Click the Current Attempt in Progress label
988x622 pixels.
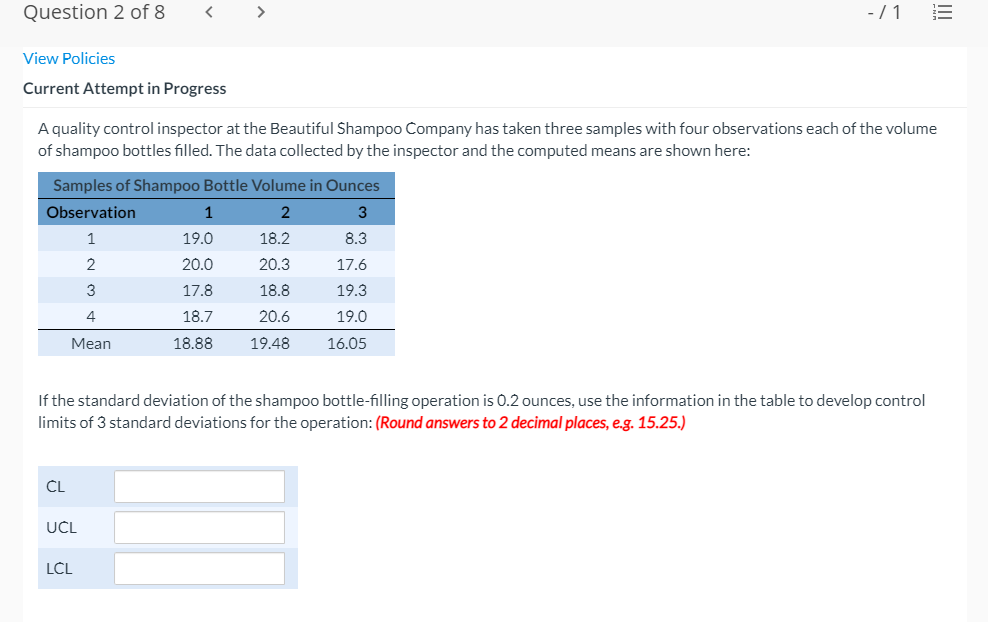[x=125, y=88]
